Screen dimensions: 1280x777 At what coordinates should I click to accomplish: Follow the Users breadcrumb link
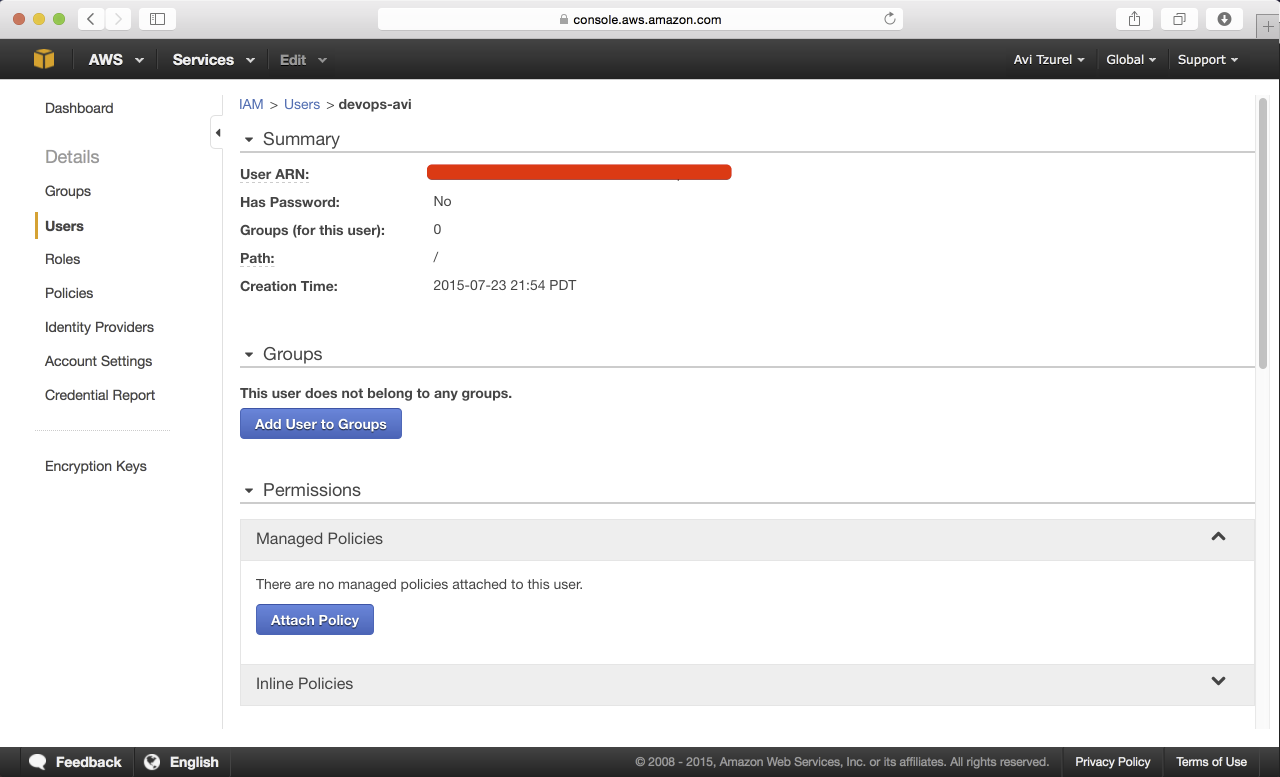[302, 104]
